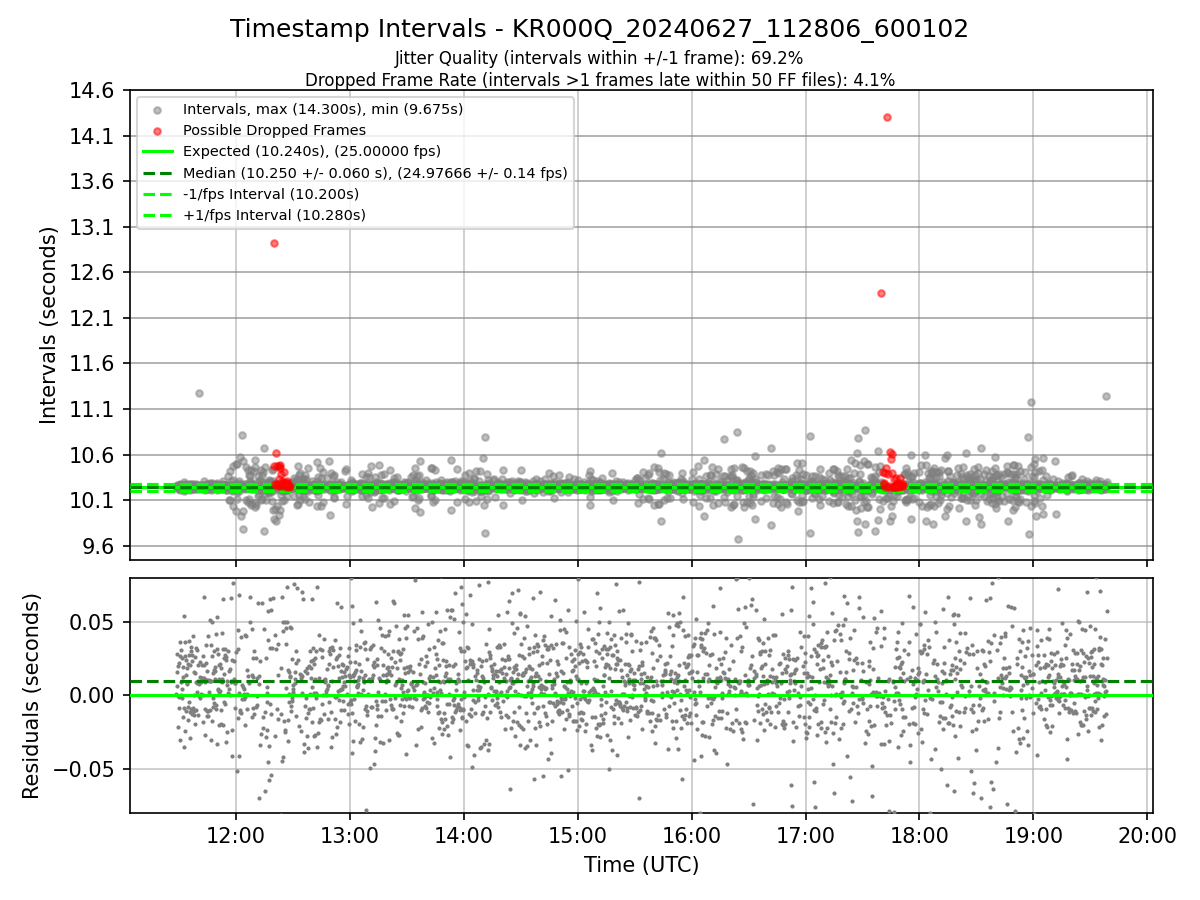The width and height of the screenshot is (1200, 900).
Task: Click the plot title "Timestamp Intervals - KR000Q_20240627_112806_600102"
Action: (599, 29)
